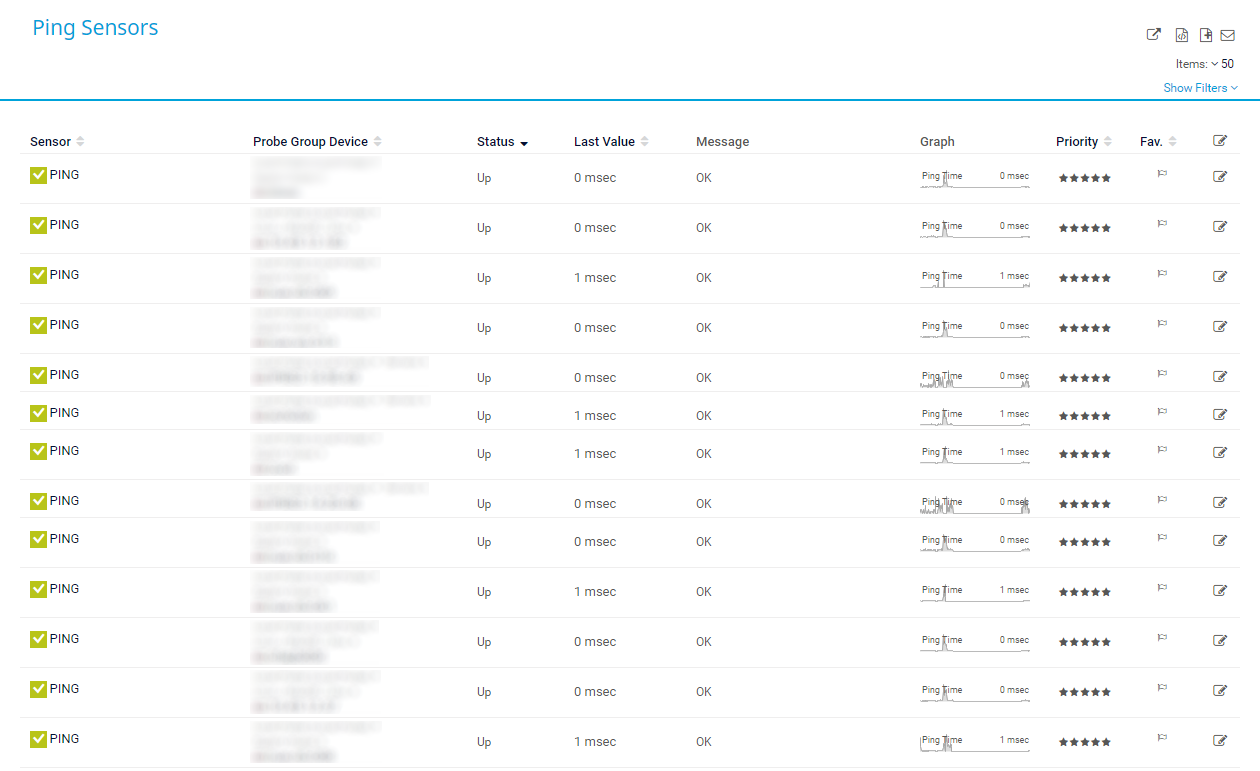The height and width of the screenshot is (771, 1260).
Task: Click the add-page document icon
Action: 1206,35
